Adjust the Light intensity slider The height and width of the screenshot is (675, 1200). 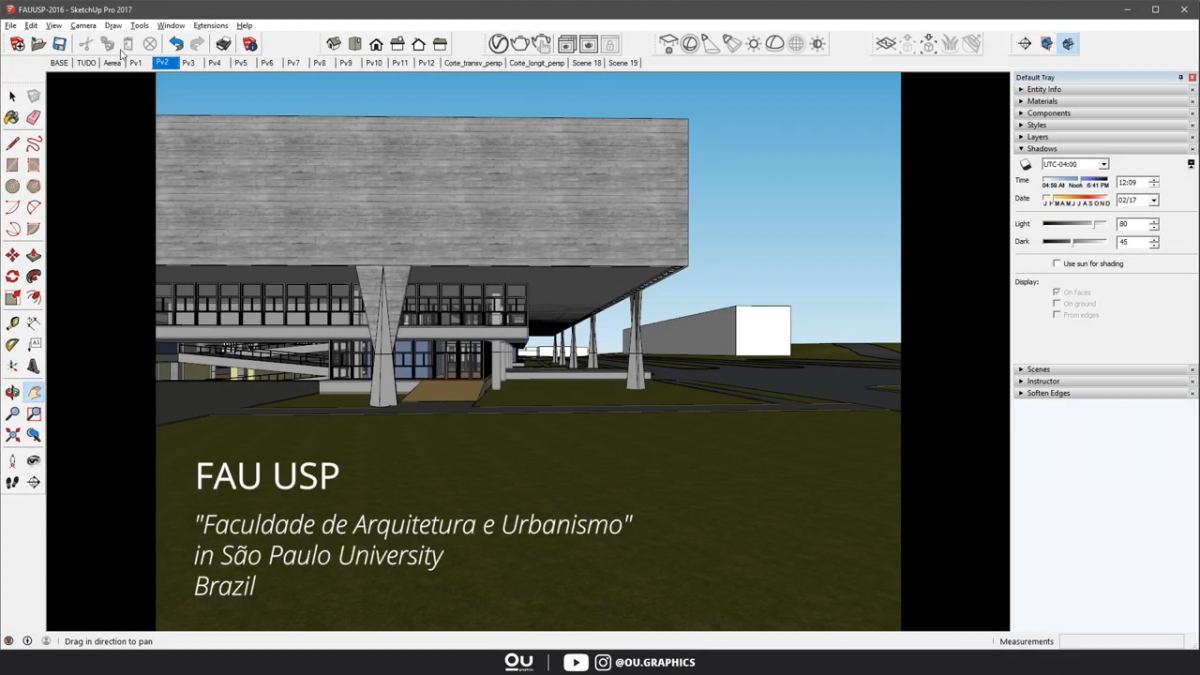[x=1074, y=224]
